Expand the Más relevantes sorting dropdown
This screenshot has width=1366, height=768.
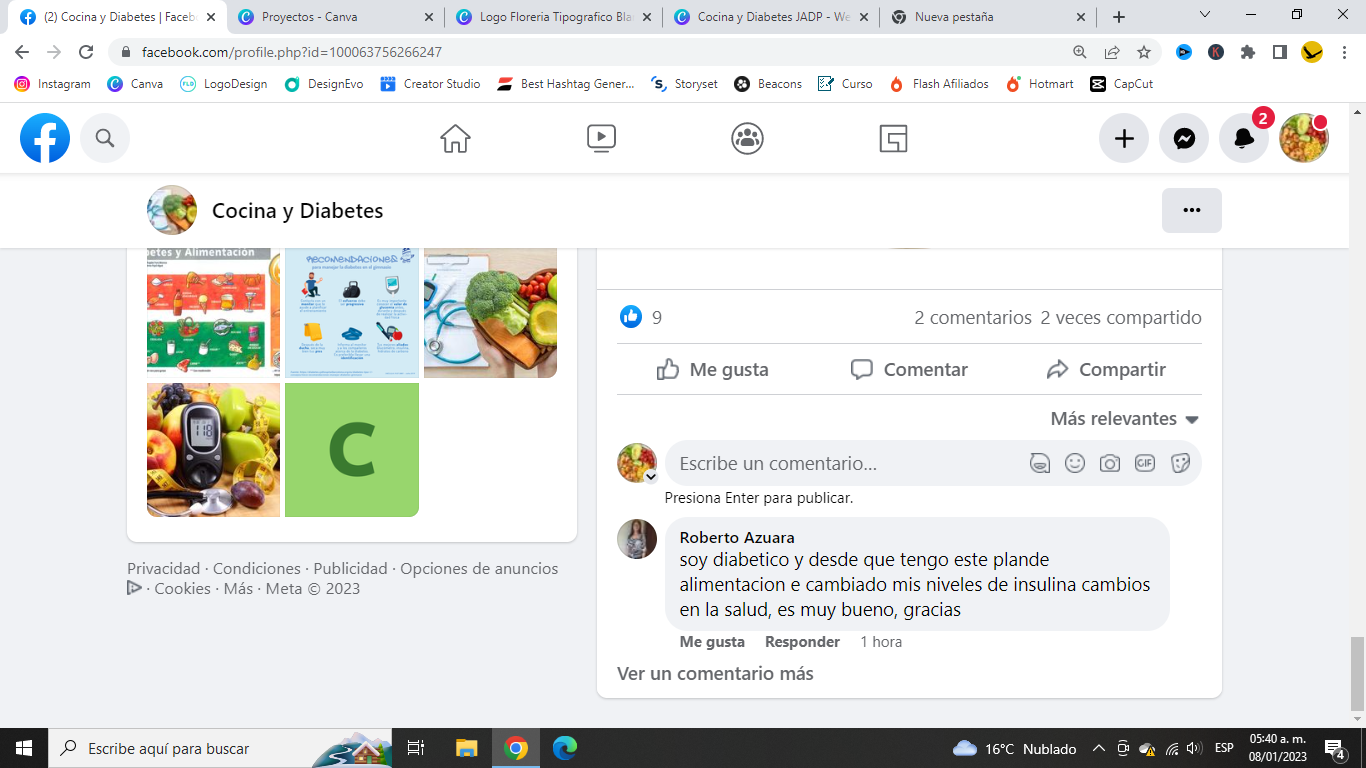click(x=1124, y=419)
